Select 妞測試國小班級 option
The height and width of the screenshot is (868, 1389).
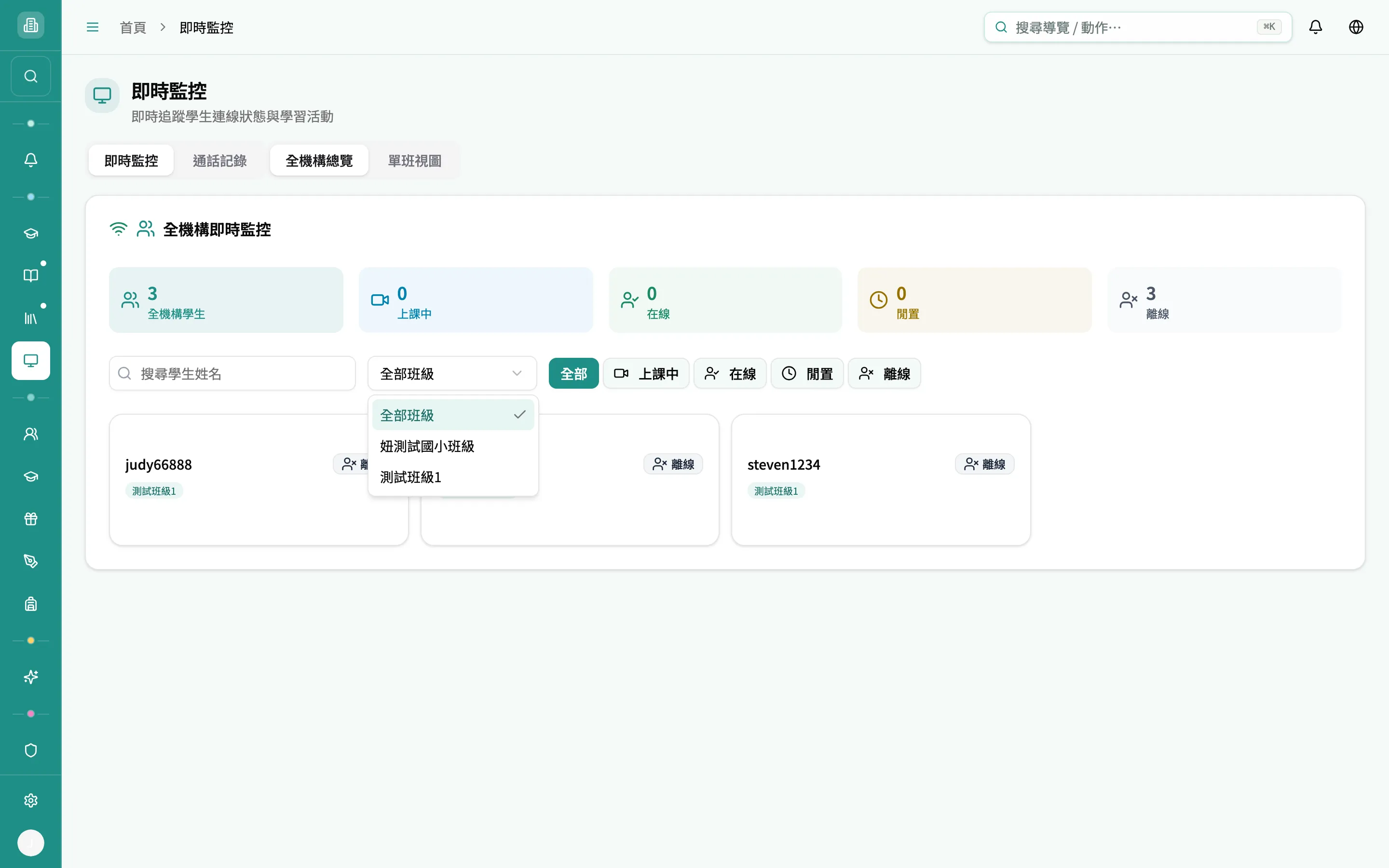tap(453, 446)
